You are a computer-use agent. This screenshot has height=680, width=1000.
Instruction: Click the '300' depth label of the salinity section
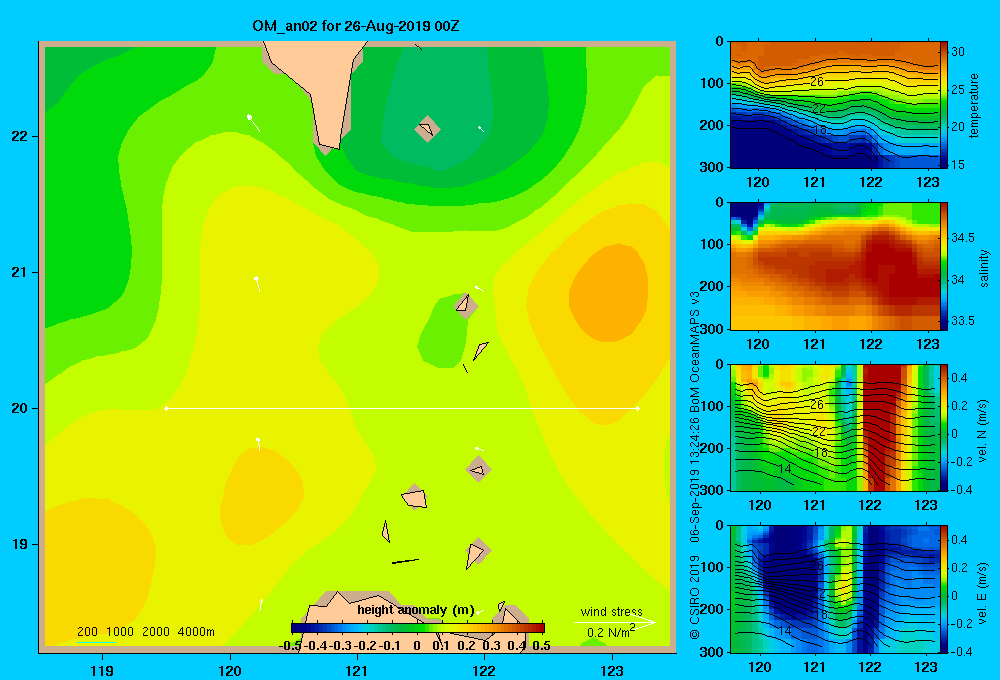712,329
